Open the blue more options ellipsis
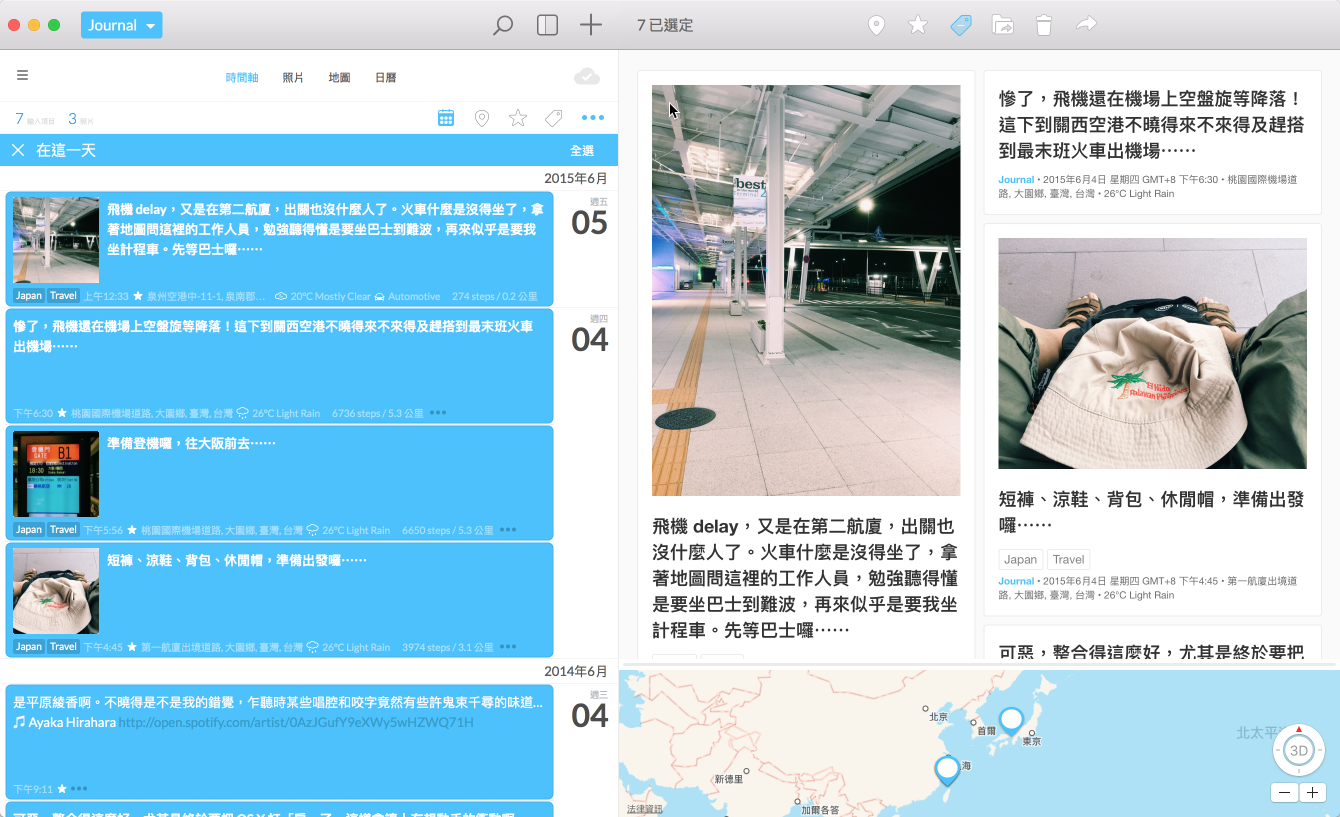 click(593, 118)
